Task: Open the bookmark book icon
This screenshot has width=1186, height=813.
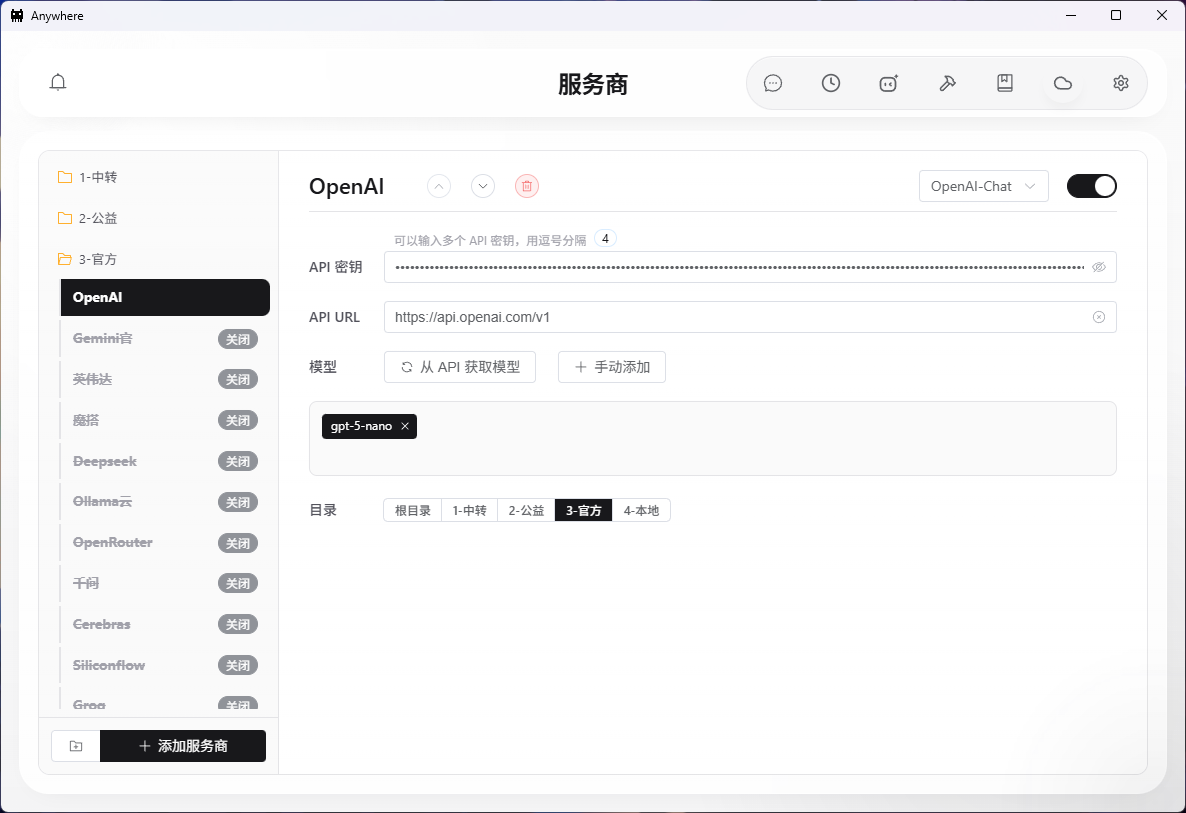Action: click(x=1004, y=83)
